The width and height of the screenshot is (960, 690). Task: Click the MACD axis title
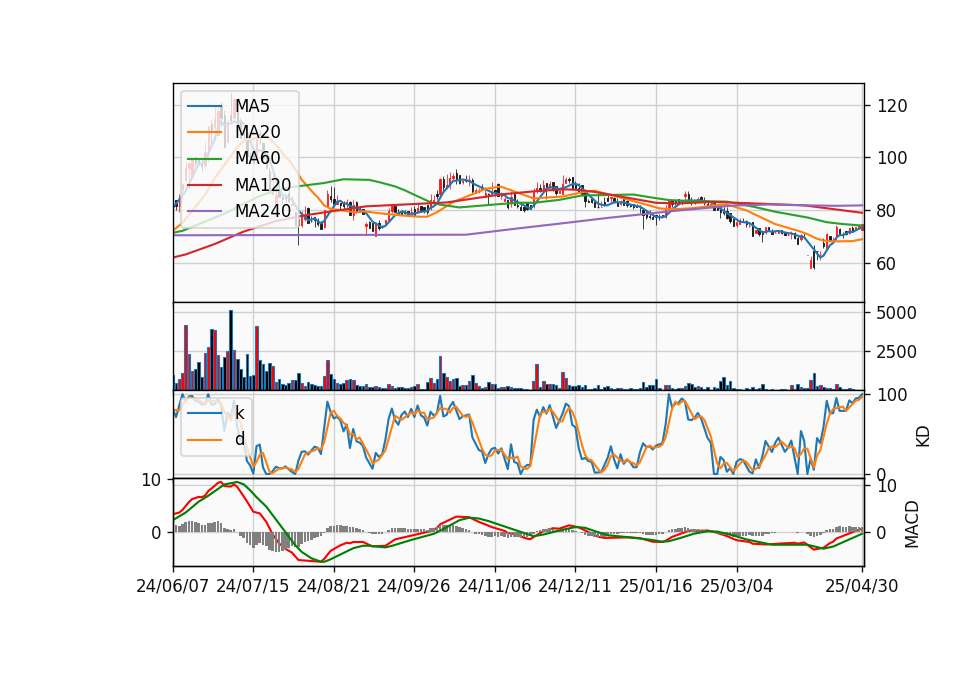point(912,524)
